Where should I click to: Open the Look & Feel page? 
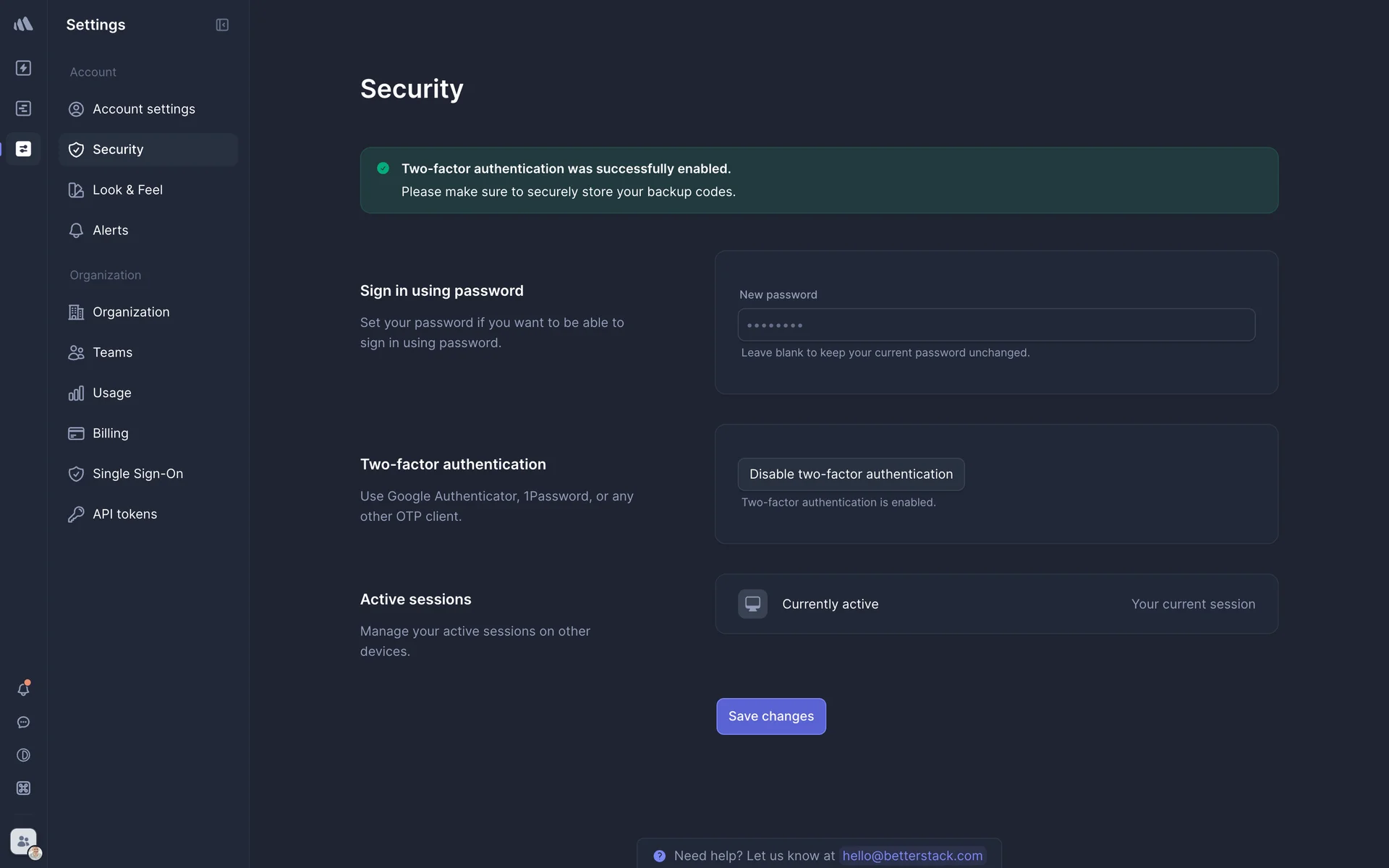point(127,190)
